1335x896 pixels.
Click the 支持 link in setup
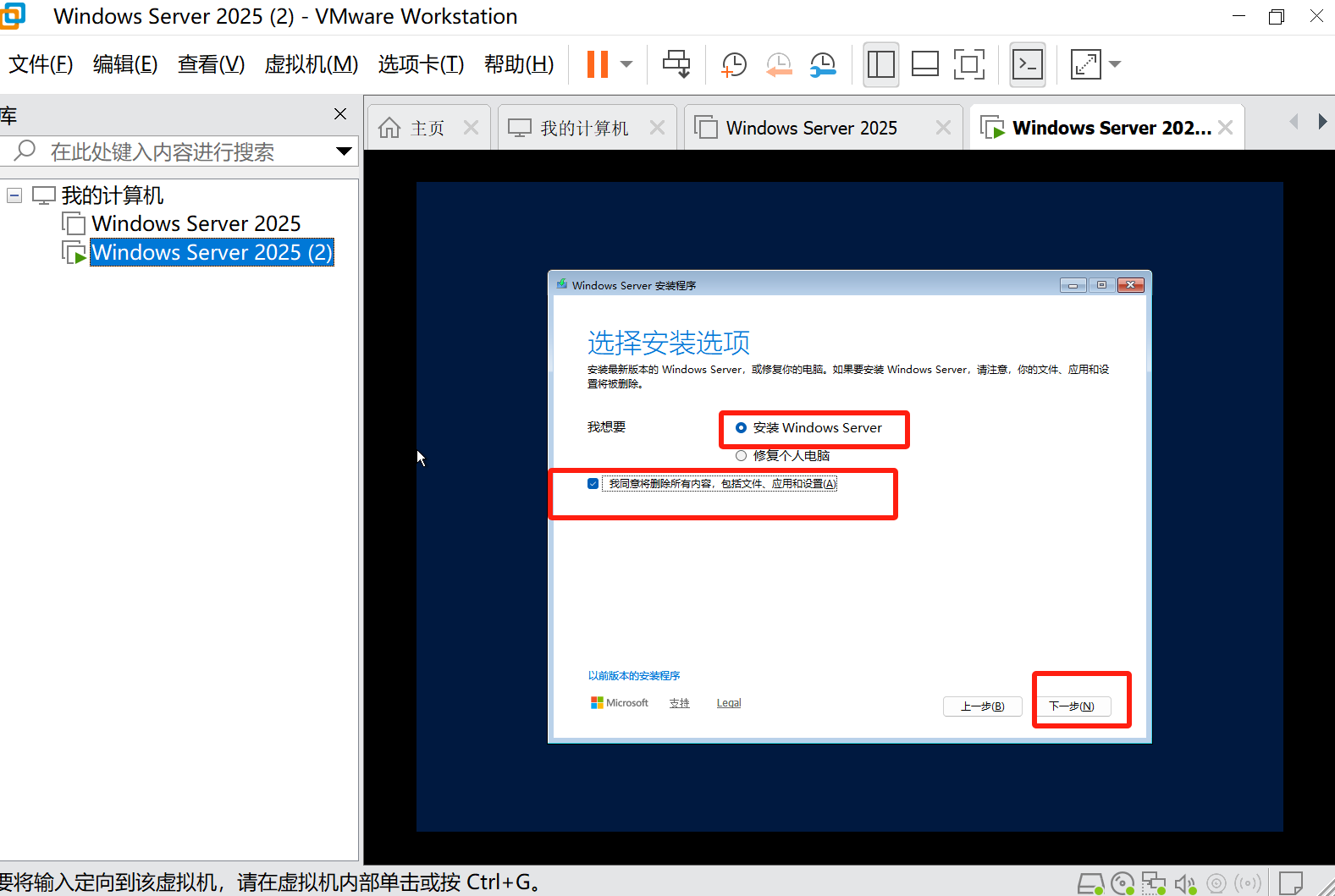pyautogui.click(x=679, y=703)
